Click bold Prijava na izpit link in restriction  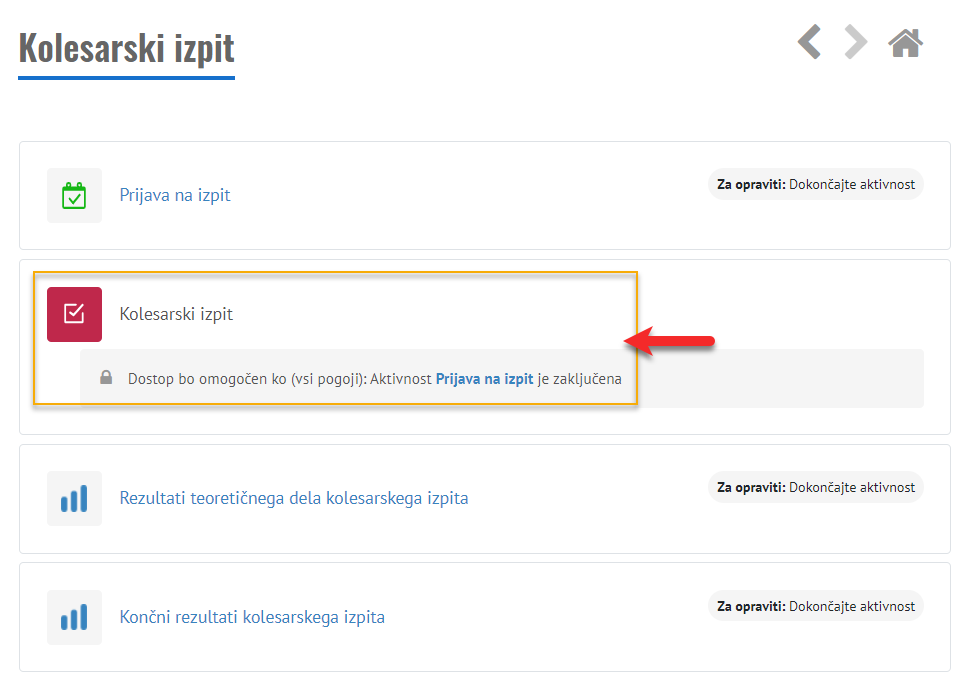(x=484, y=379)
